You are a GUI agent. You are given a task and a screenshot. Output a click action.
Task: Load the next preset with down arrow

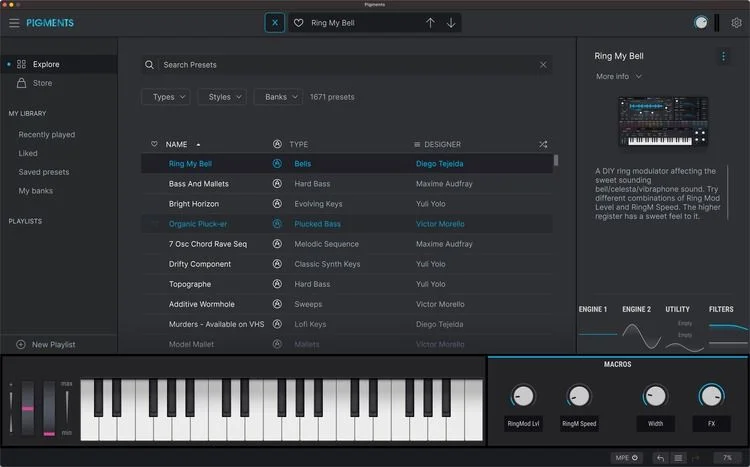[451, 23]
